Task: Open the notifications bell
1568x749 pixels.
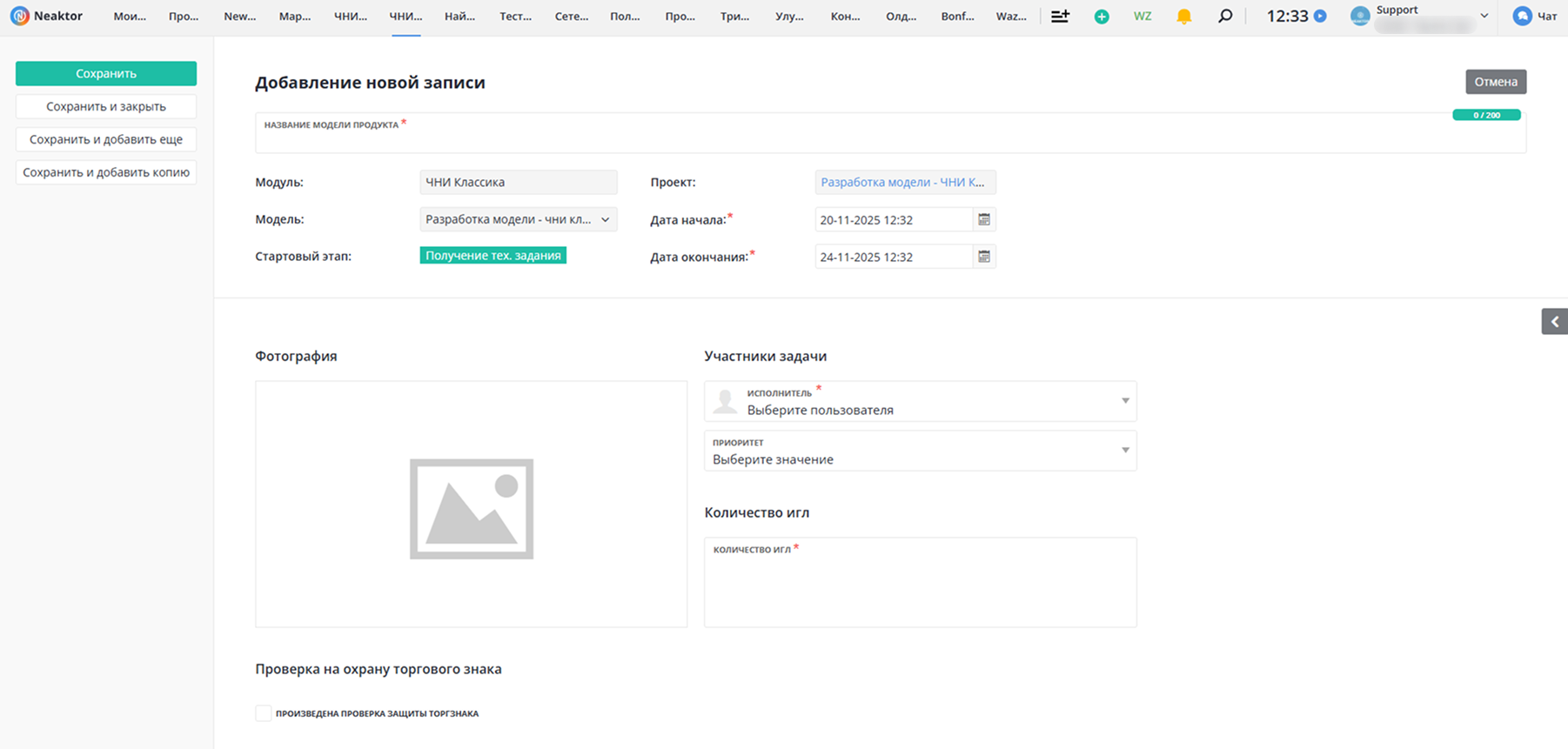Action: (x=1183, y=17)
